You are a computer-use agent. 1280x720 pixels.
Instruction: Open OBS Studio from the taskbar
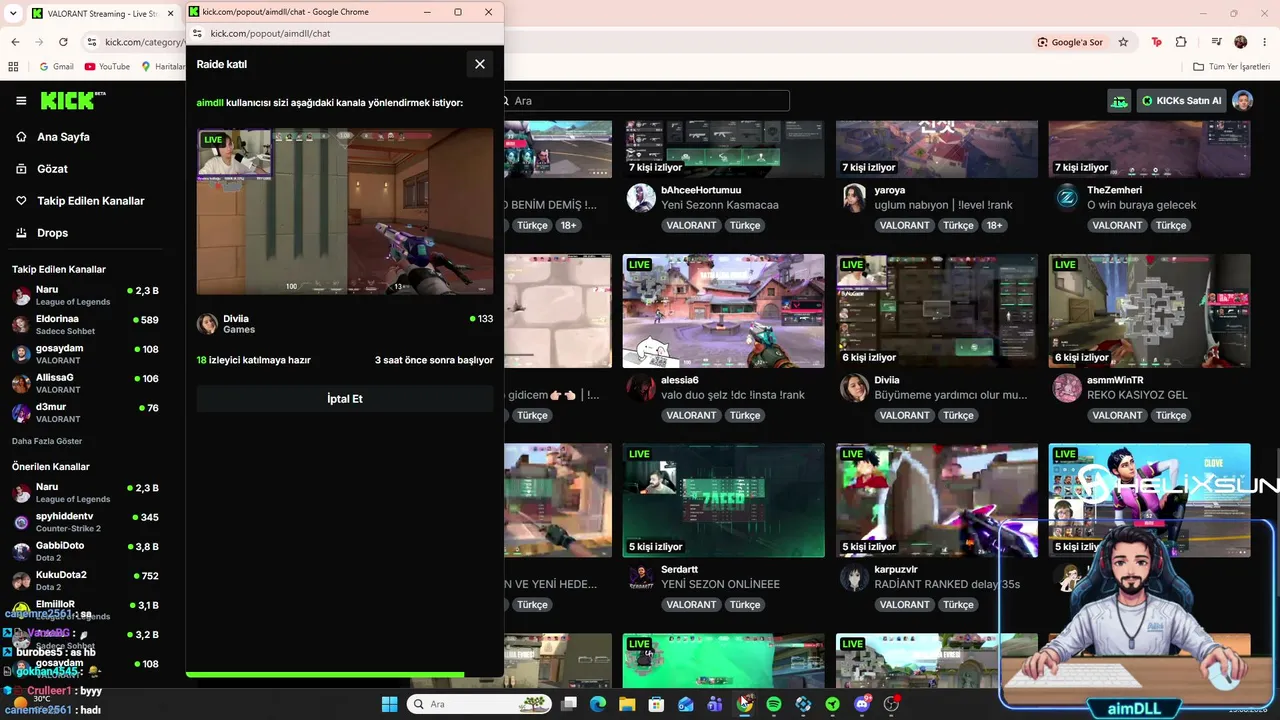click(891, 704)
